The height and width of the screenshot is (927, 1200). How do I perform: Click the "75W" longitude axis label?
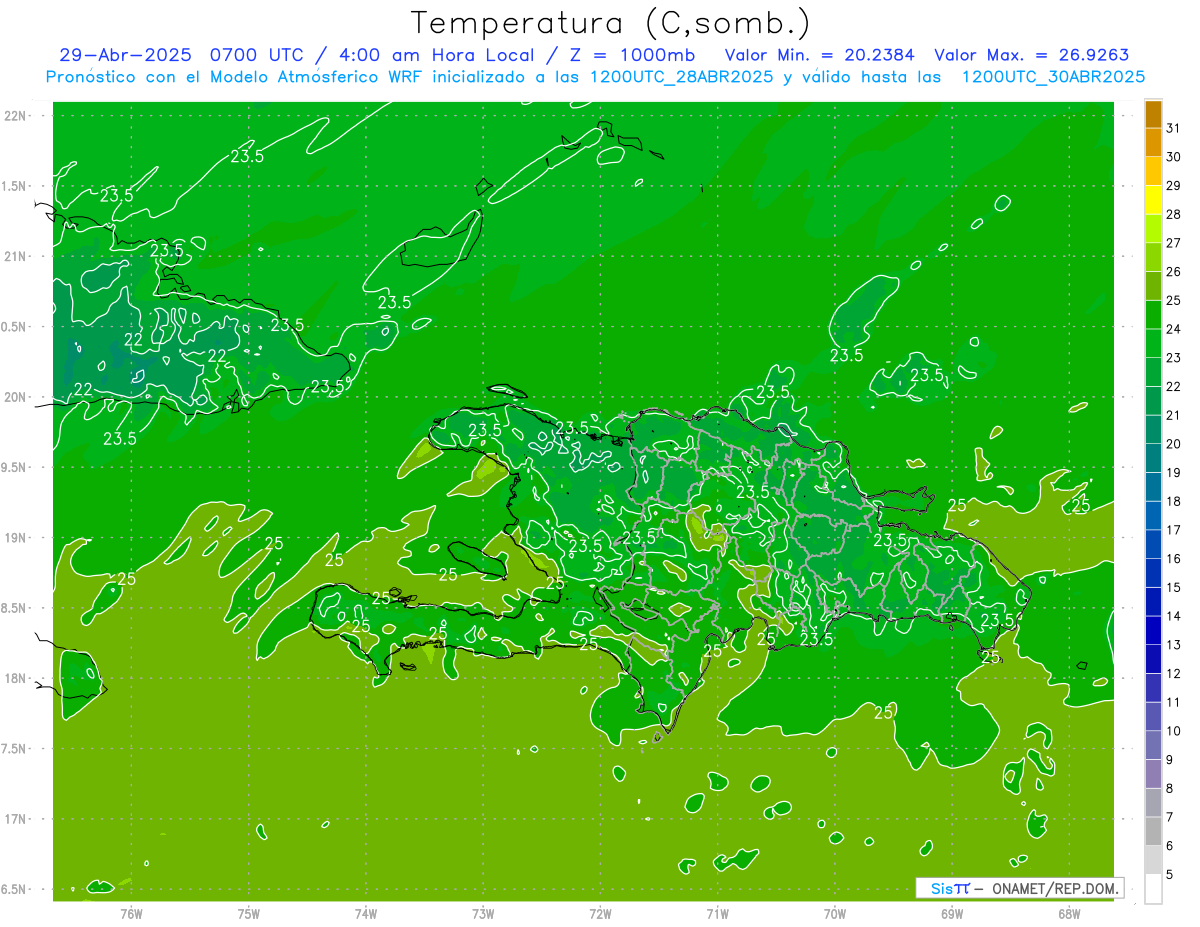[x=249, y=913]
